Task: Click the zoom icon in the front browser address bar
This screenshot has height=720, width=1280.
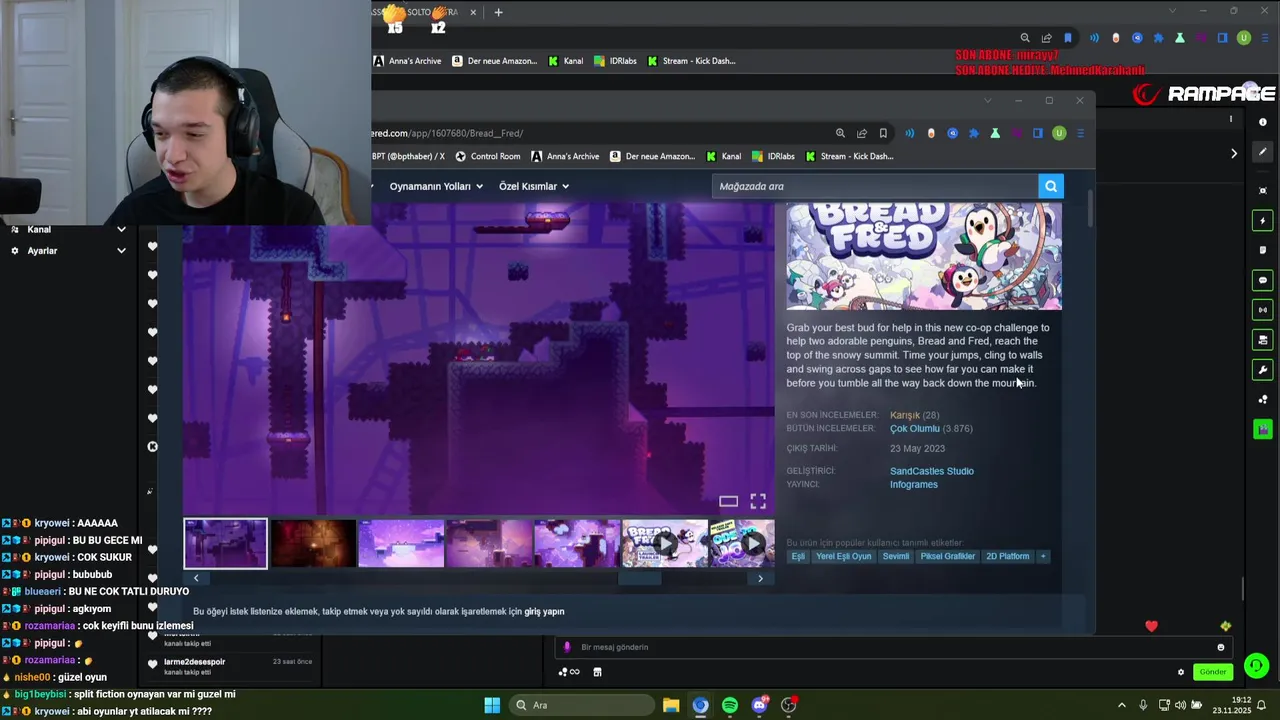Action: pos(840,133)
